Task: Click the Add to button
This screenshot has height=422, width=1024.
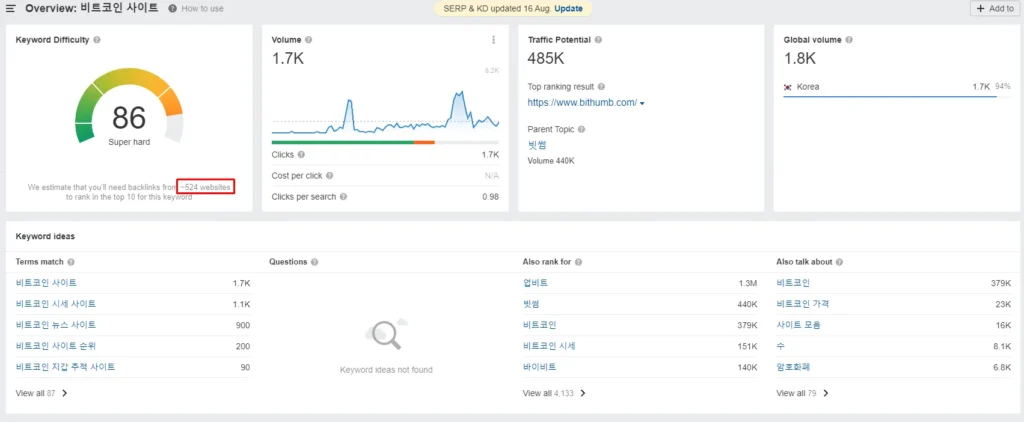Action: pos(996,8)
